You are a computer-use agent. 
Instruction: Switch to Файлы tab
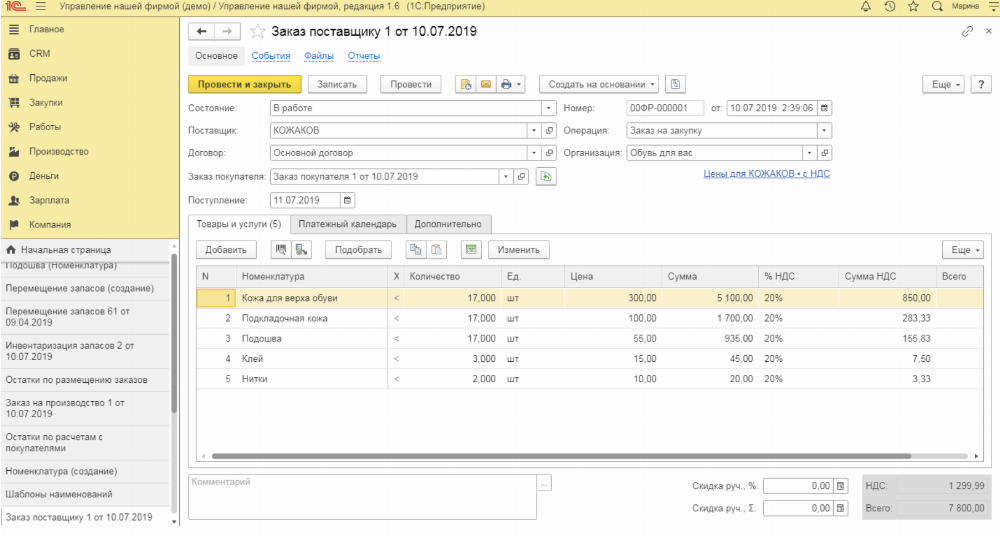click(x=319, y=56)
